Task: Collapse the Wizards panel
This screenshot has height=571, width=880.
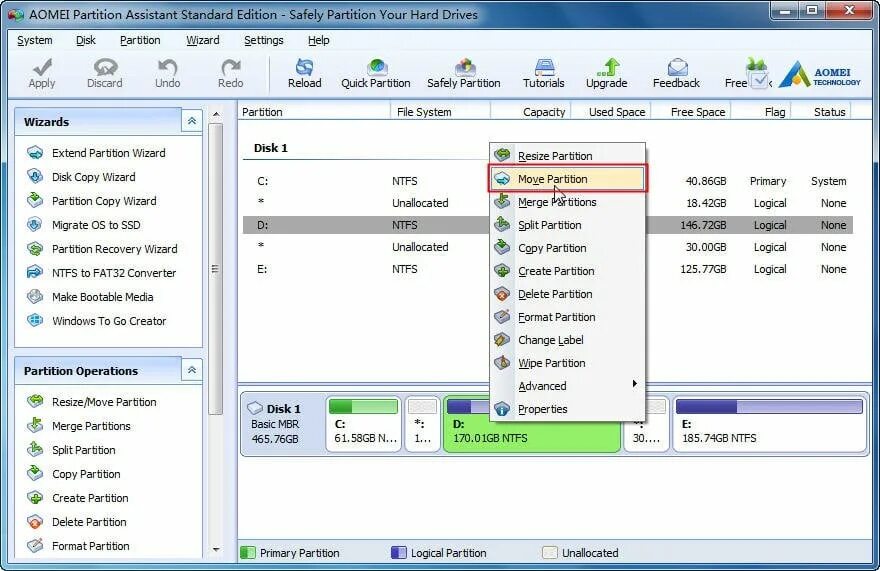Action: [192, 121]
